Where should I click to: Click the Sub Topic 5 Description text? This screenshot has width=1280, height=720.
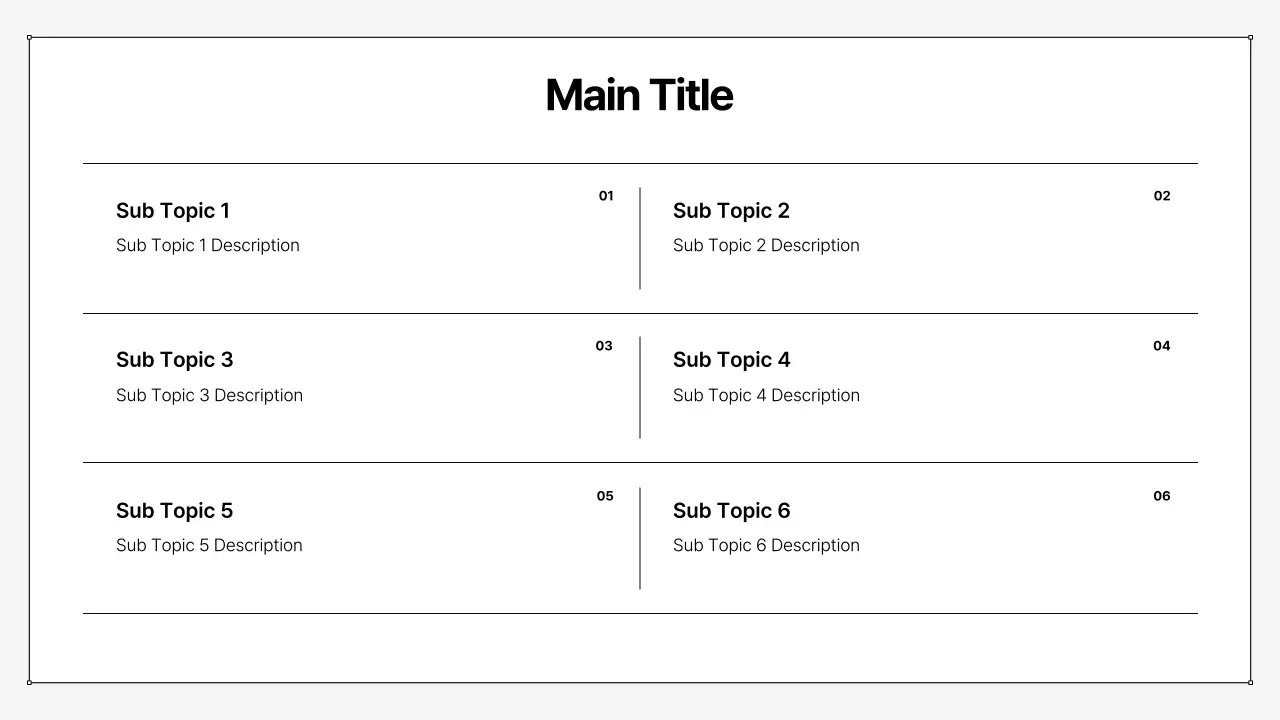[x=209, y=546]
